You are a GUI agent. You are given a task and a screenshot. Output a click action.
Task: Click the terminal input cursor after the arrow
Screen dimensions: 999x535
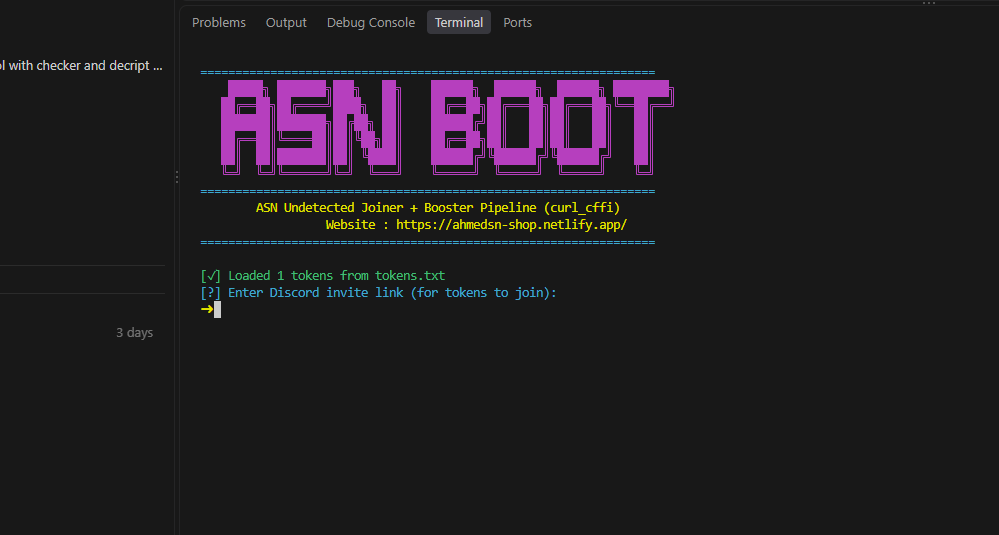218,310
